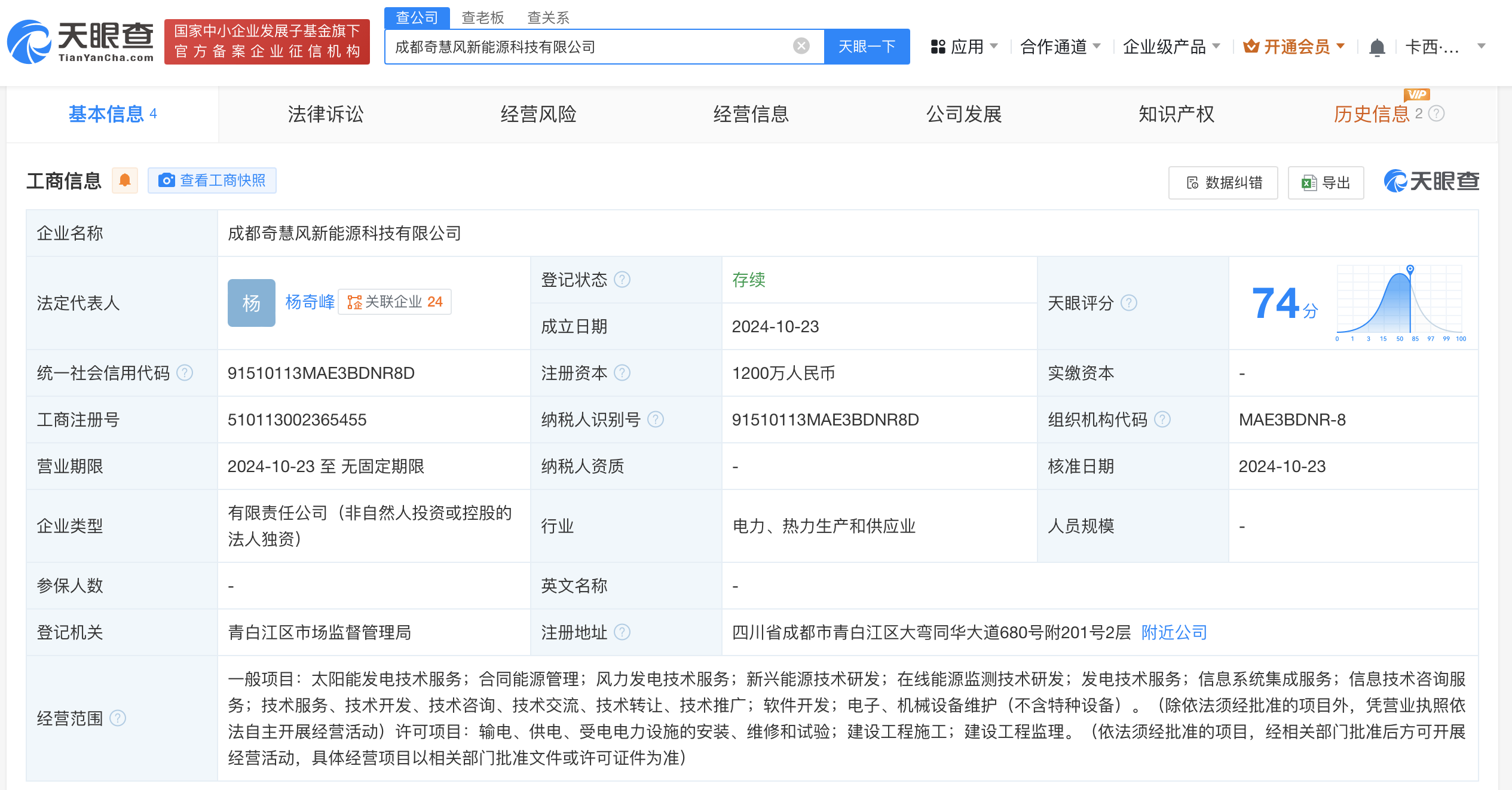Viewport: 1512px width, 790px height.
Task: Click the 导出 Excel export icon
Action: 1306,183
